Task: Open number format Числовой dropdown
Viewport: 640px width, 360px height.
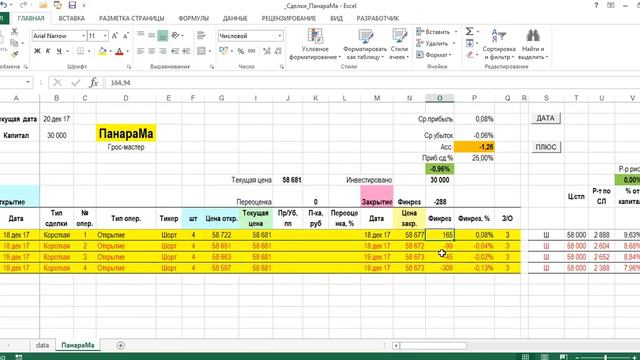Action: coord(280,36)
